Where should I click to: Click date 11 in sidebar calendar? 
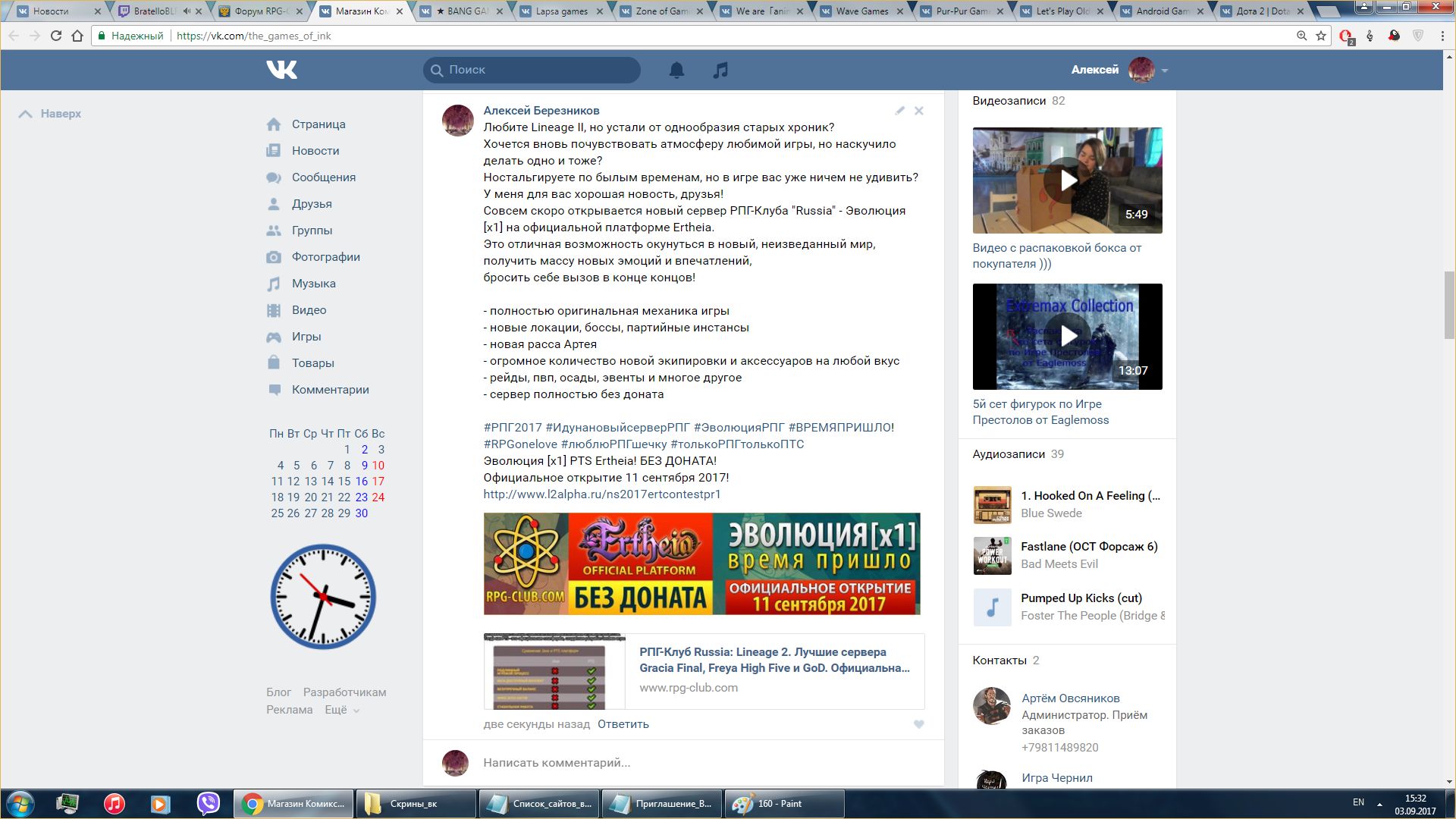click(277, 482)
